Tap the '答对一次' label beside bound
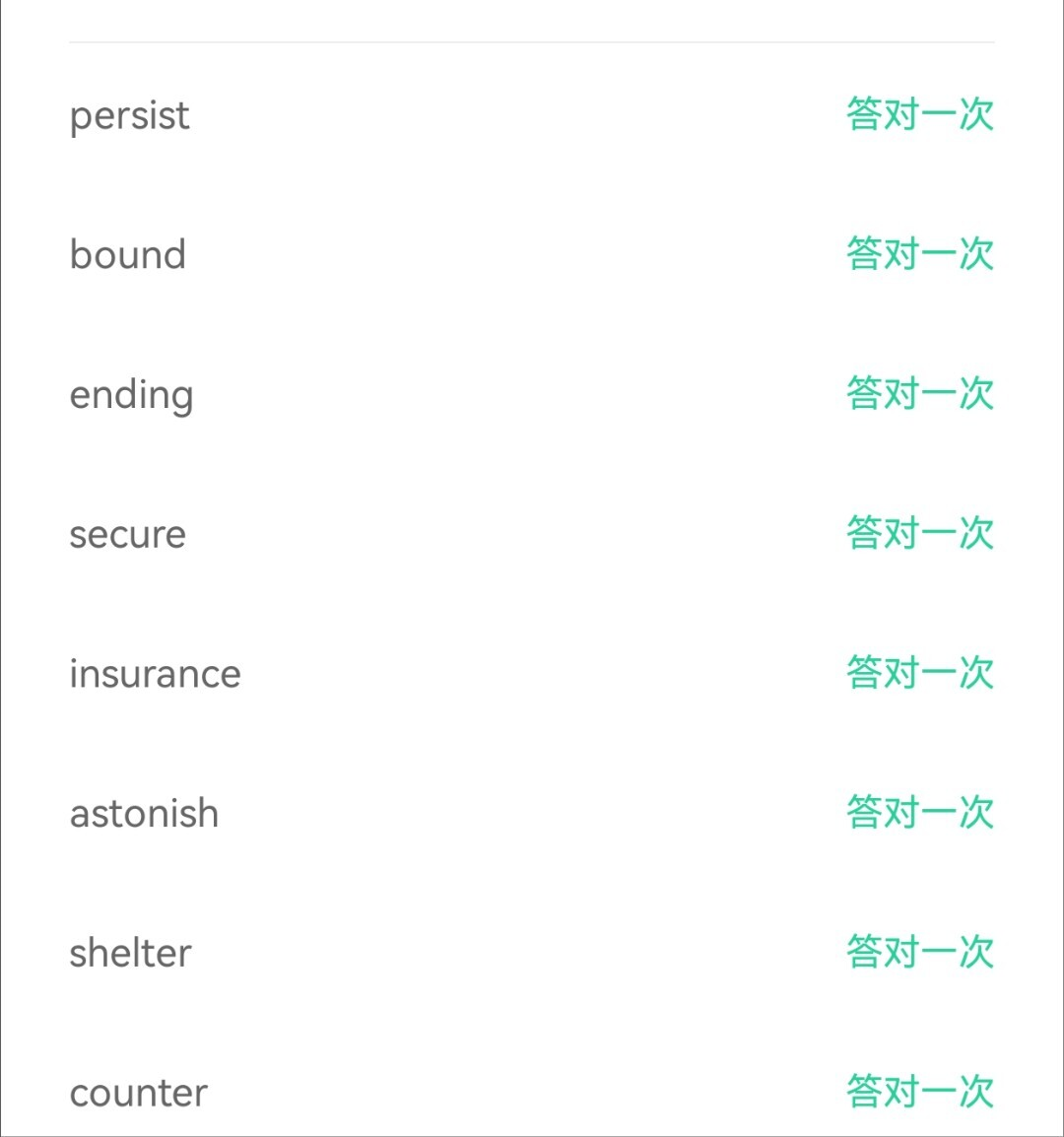1064x1137 pixels. click(x=919, y=254)
